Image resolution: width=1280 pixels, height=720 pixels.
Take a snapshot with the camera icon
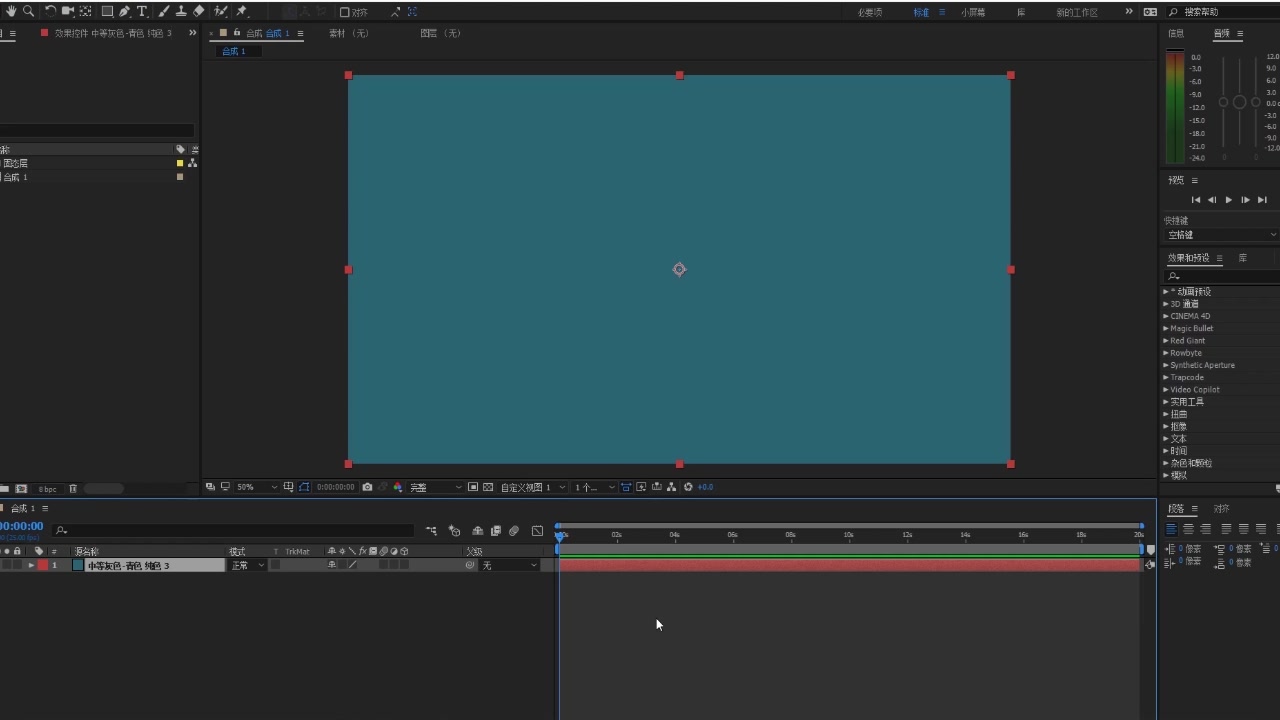367,487
